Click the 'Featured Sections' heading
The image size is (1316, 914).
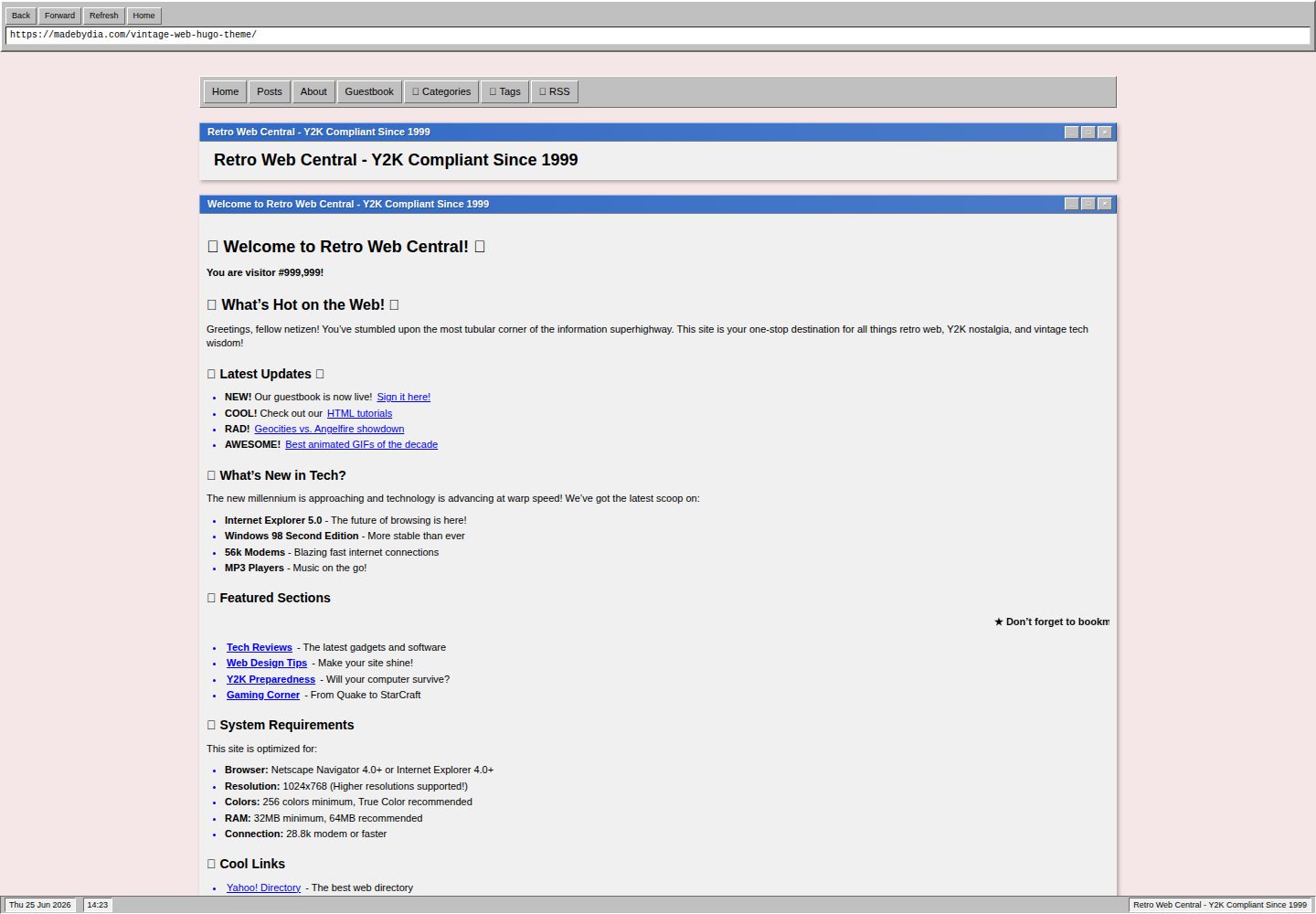[x=269, y=598]
